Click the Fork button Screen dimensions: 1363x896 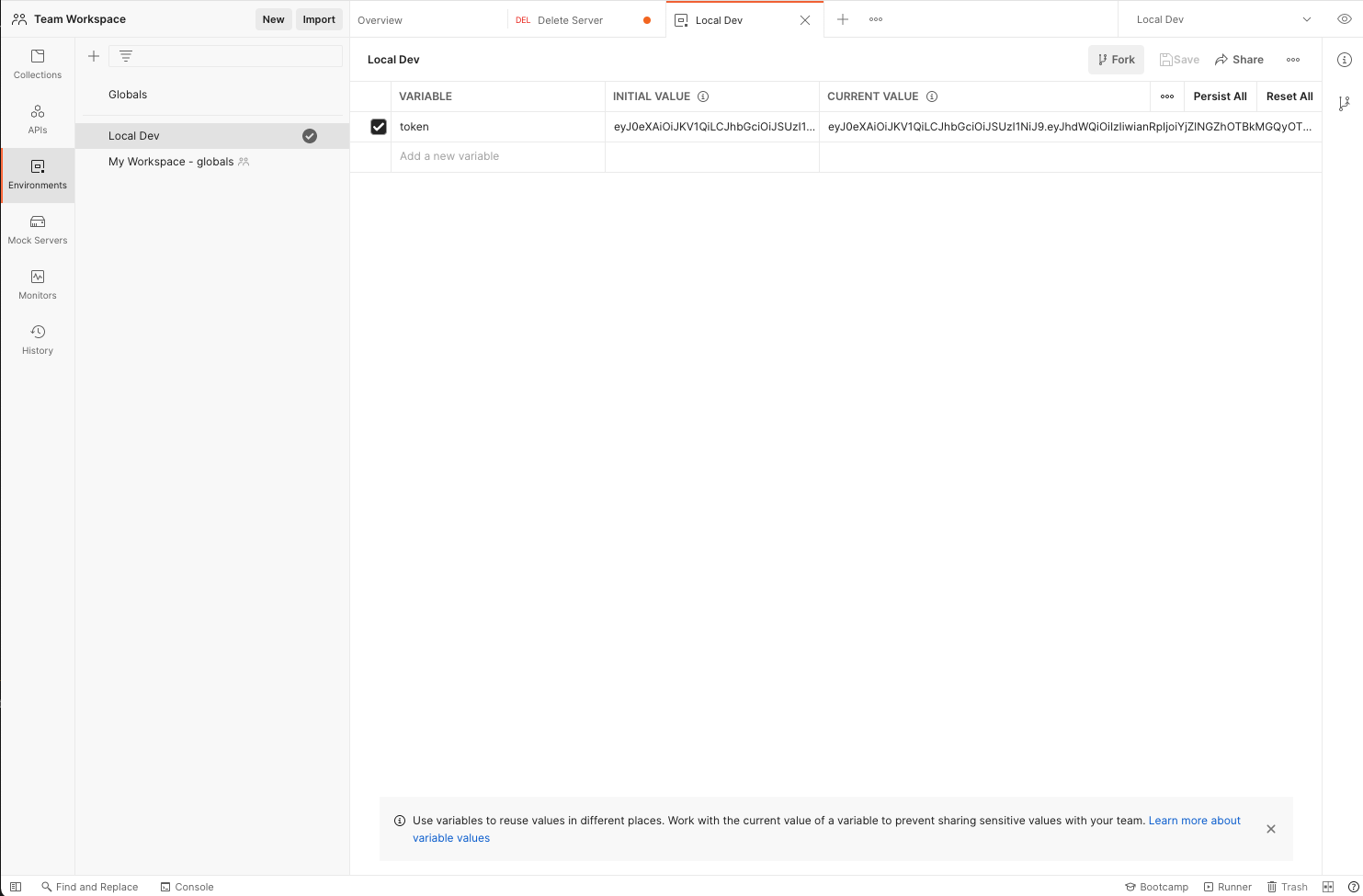click(1116, 60)
